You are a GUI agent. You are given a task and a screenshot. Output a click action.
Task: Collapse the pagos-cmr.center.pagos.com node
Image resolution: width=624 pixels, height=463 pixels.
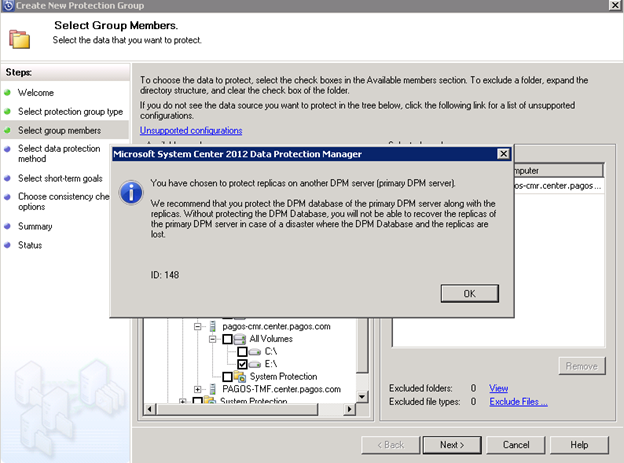pyautogui.click(x=197, y=326)
